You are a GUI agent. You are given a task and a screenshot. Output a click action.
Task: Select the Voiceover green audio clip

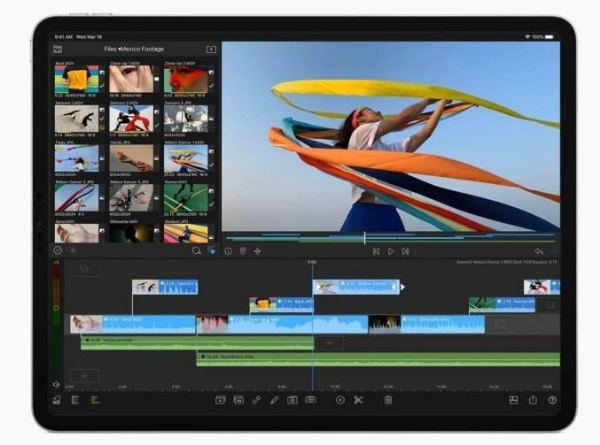click(x=197, y=343)
